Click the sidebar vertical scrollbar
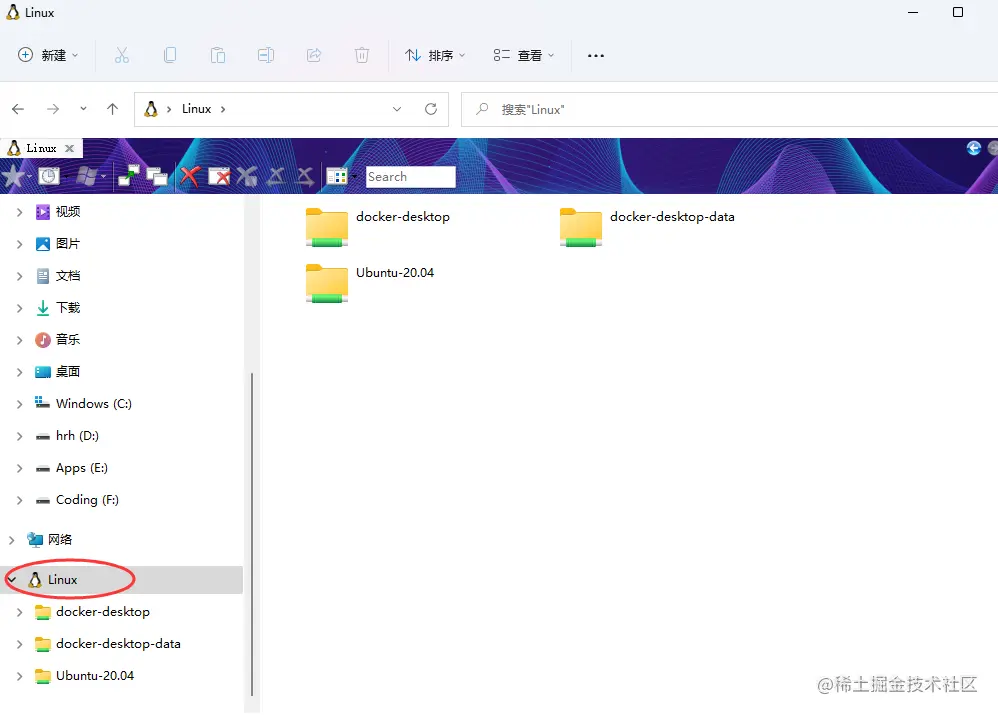 coord(252,535)
